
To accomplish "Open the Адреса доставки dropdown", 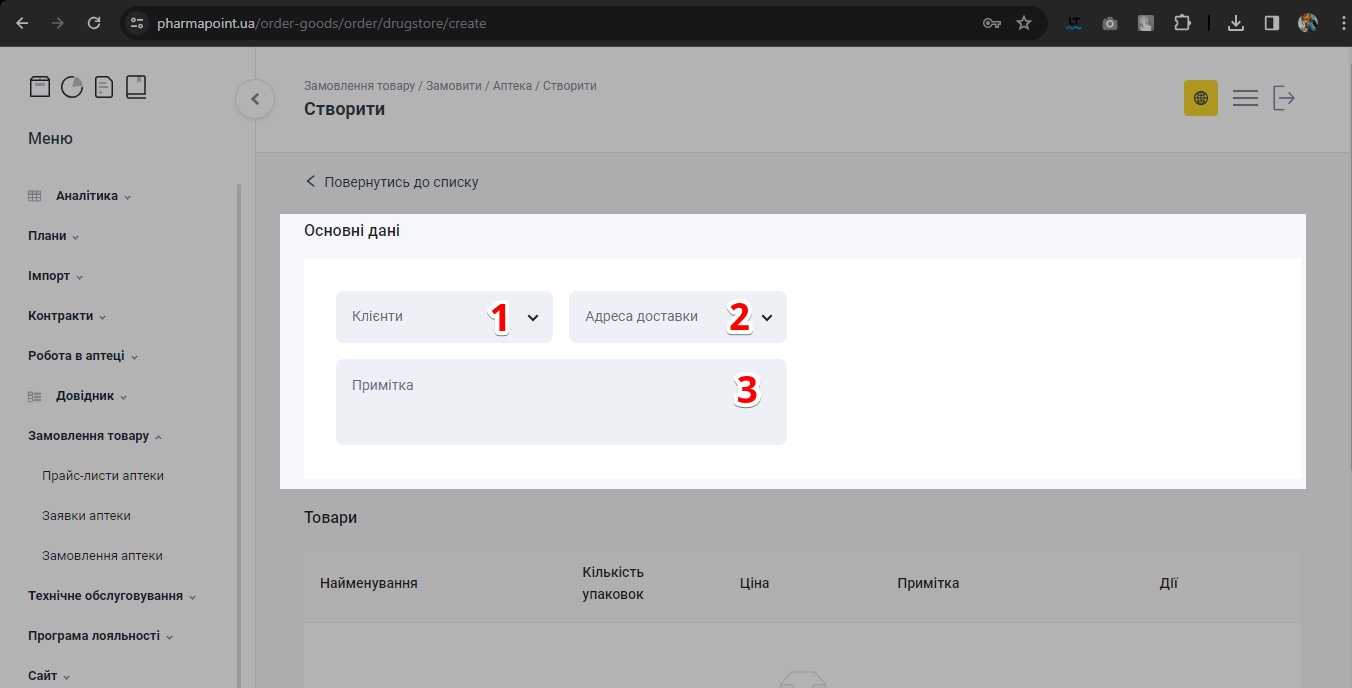I will pos(677,317).
